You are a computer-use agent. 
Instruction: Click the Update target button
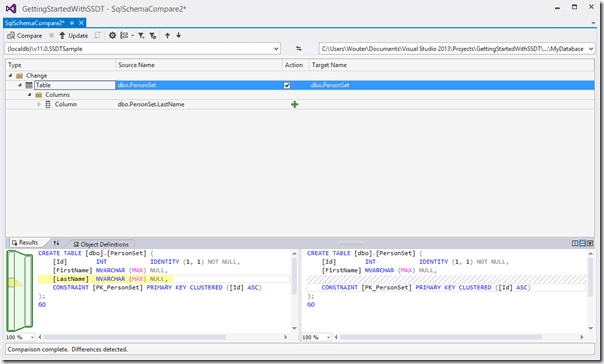pyautogui.click(x=73, y=35)
